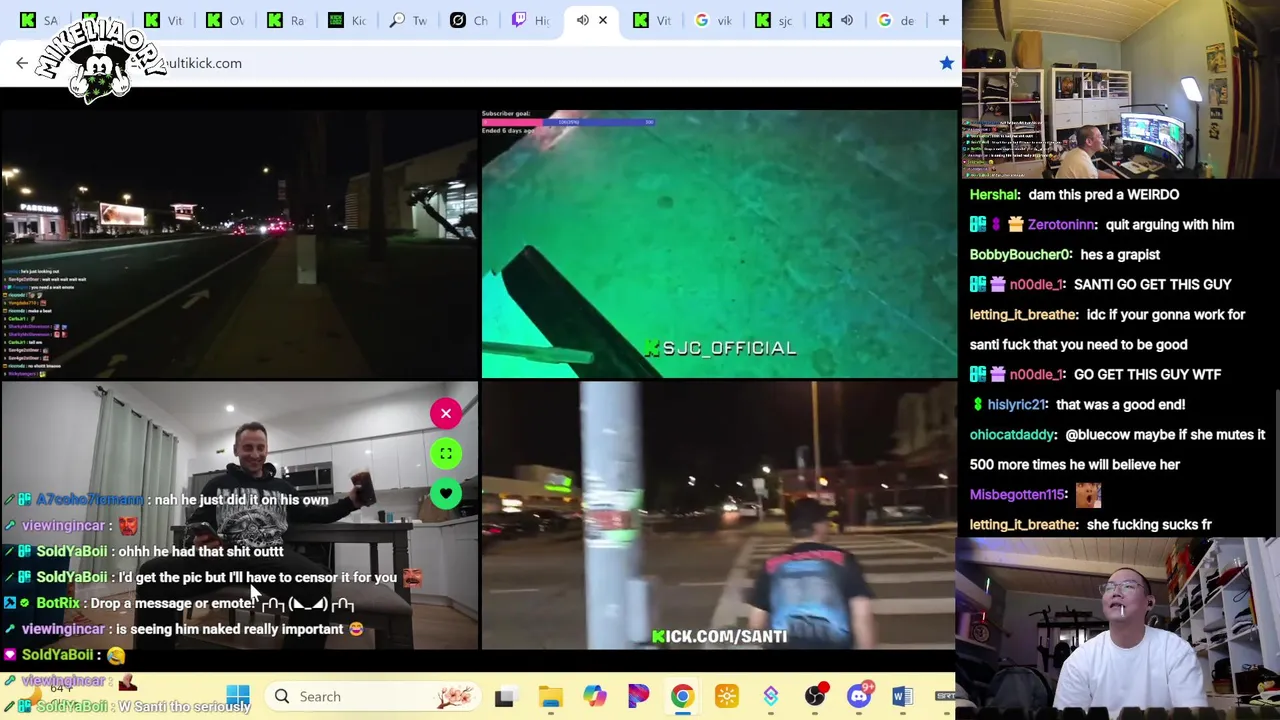Select the KICK.COM/SANTI stream panel

(719, 516)
